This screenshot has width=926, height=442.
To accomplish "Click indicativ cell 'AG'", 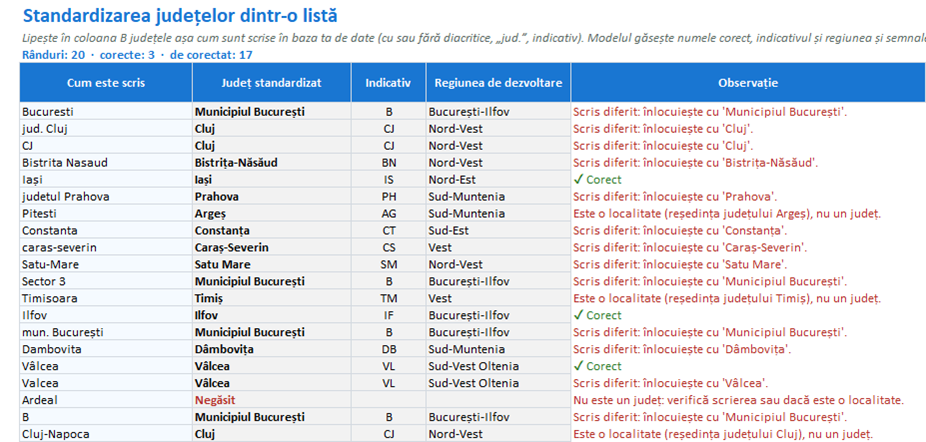I will coord(388,213).
